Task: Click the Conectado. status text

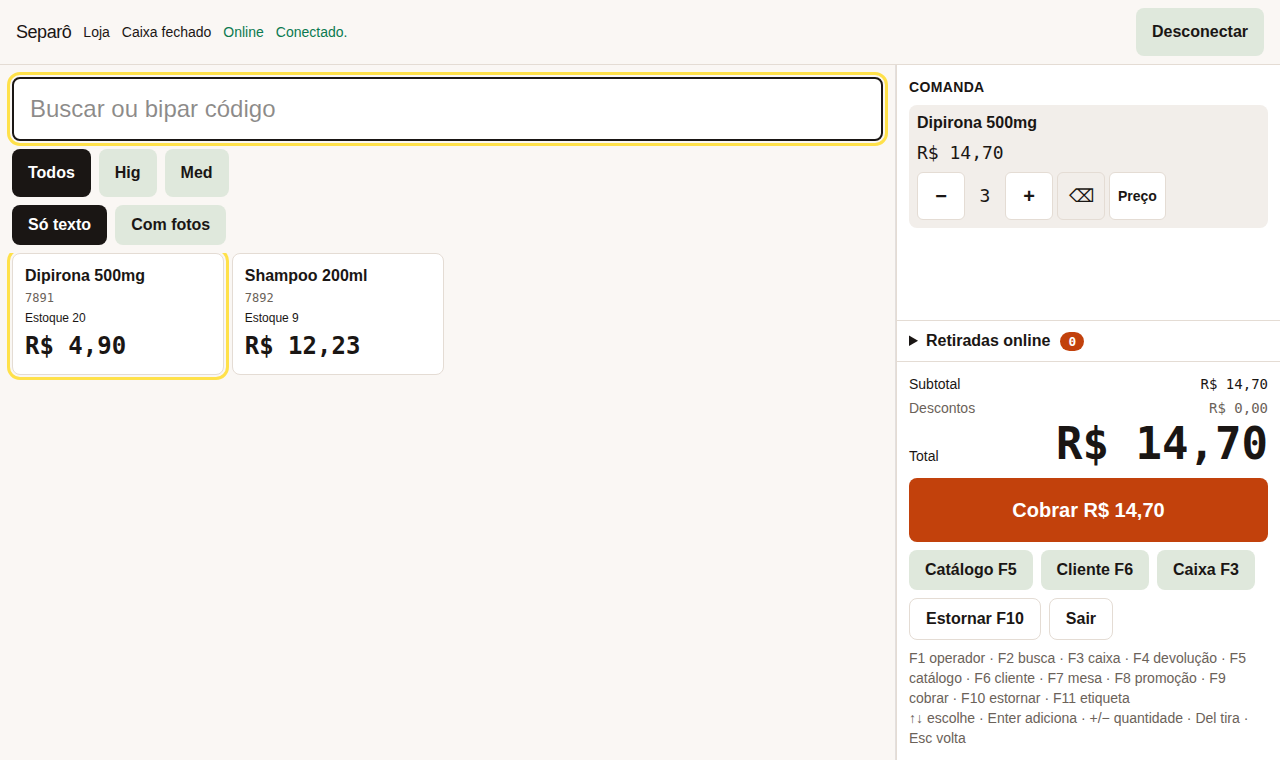Action: click(312, 32)
